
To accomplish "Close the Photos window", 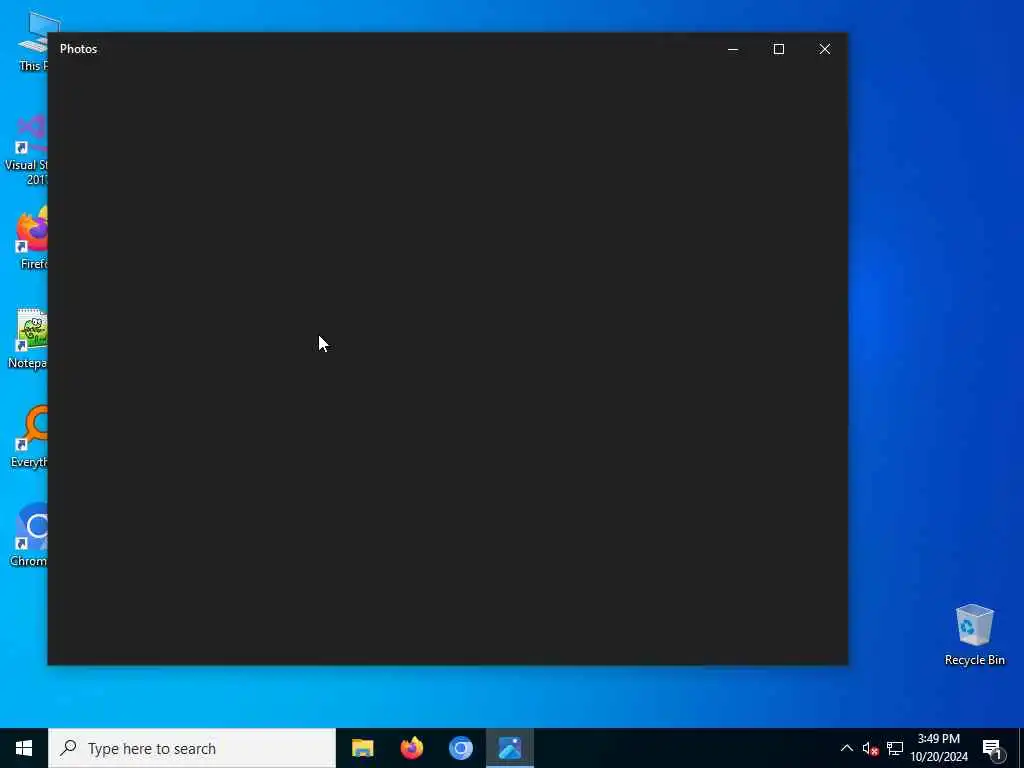I will [825, 49].
